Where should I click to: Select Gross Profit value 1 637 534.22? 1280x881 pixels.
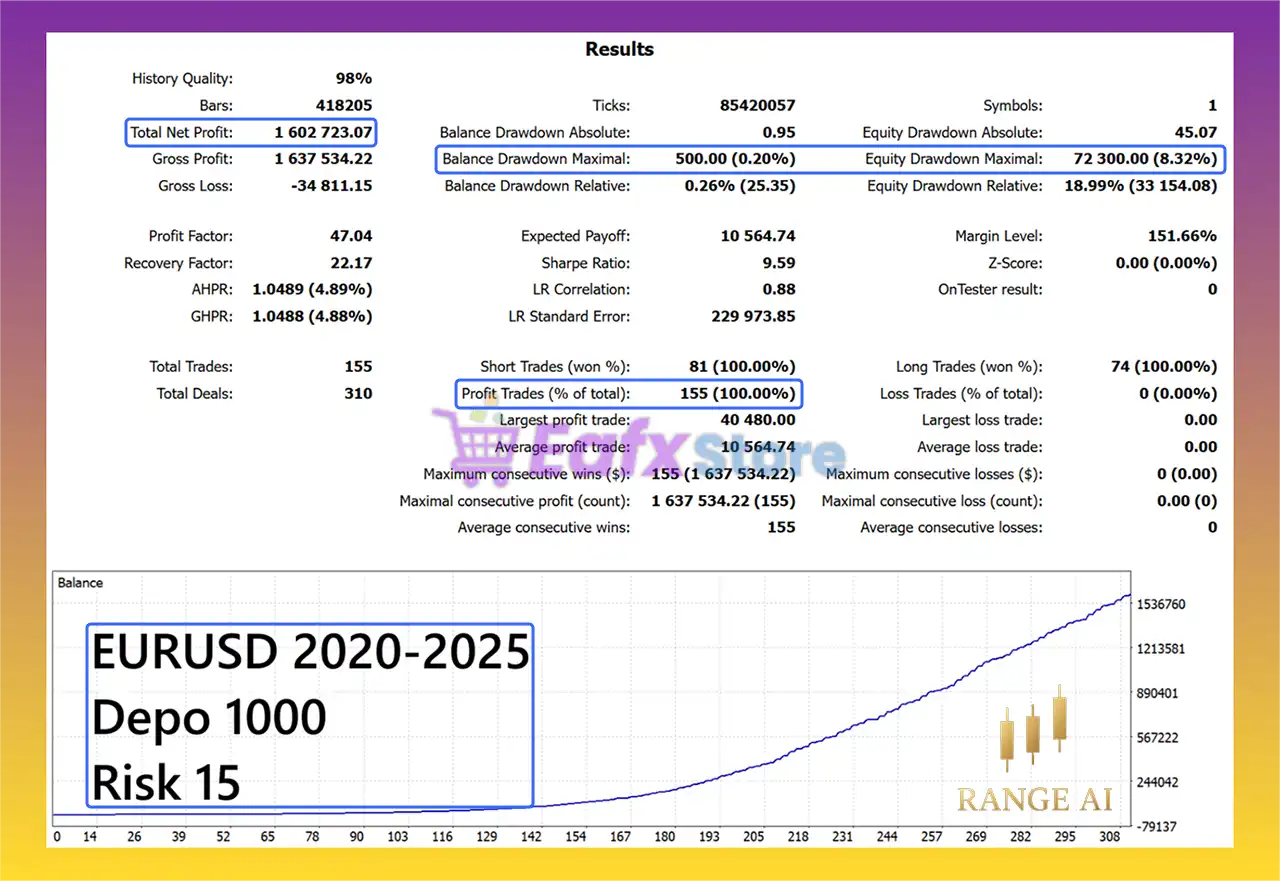tap(323, 159)
